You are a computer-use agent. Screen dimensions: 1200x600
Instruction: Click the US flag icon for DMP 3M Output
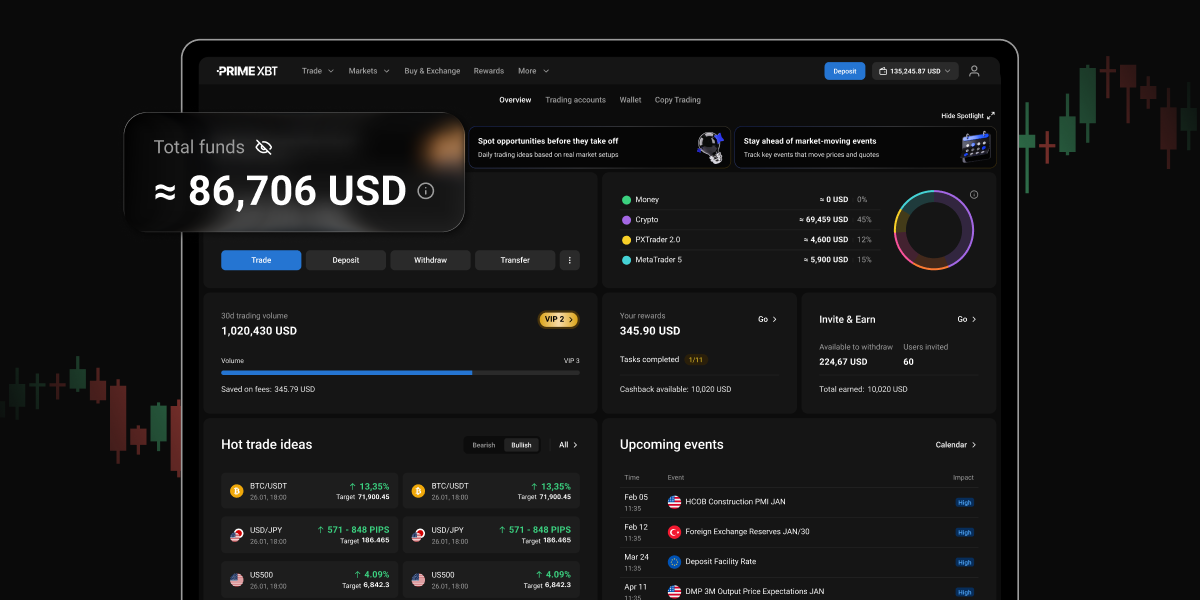(x=674, y=592)
